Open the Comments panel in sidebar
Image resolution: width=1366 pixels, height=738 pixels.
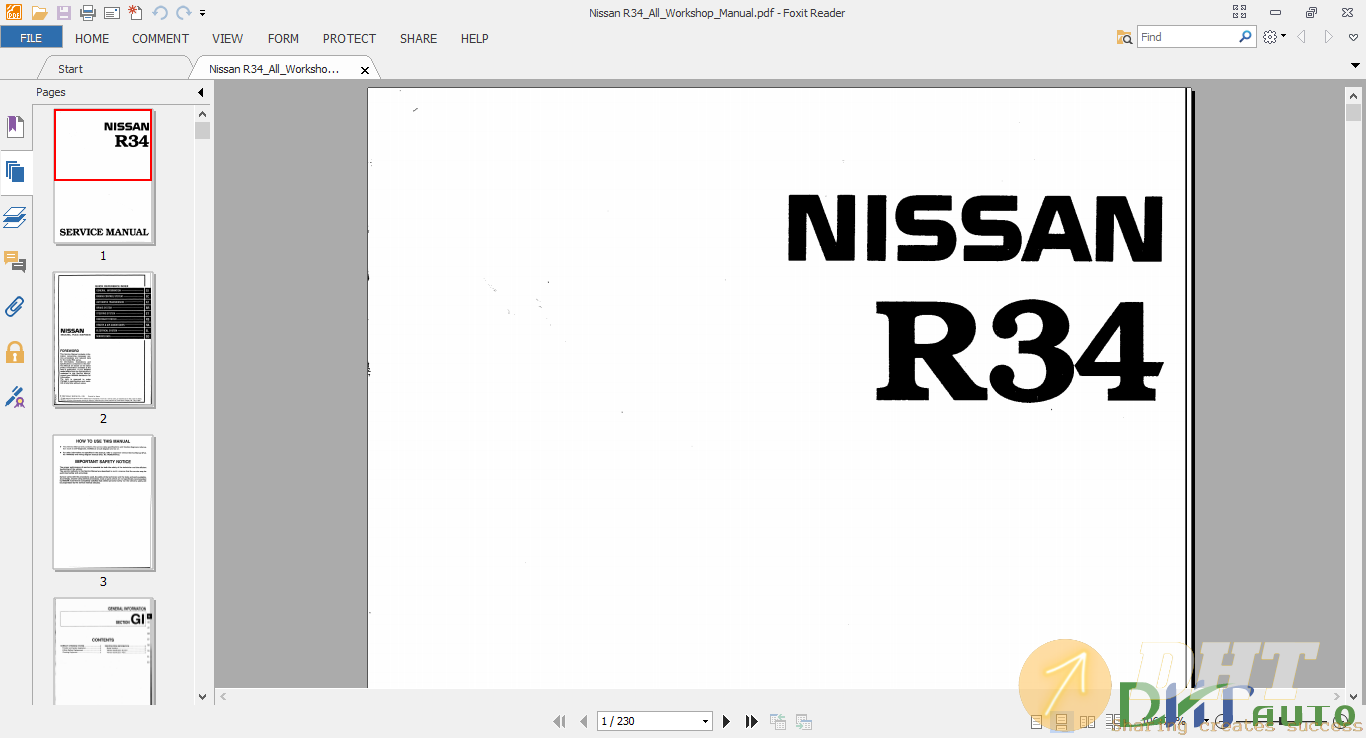pos(15,262)
